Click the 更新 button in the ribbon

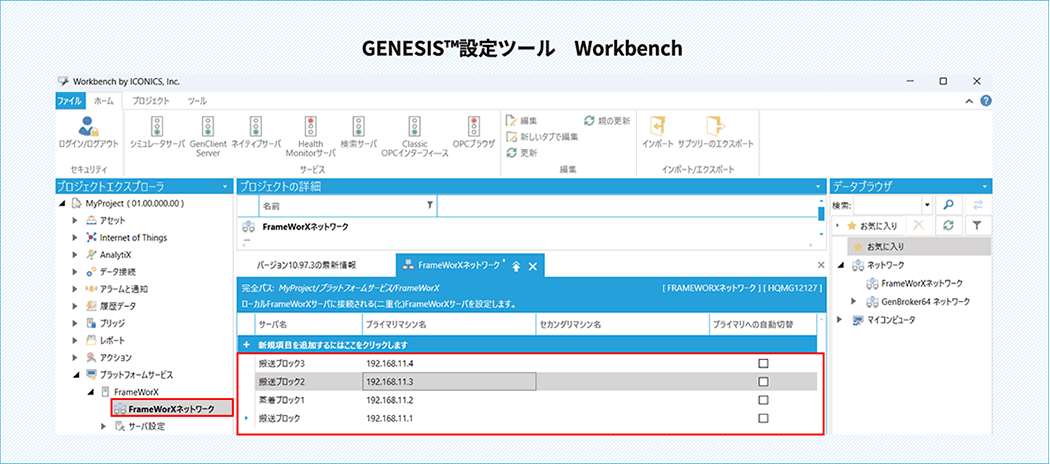[521, 153]
